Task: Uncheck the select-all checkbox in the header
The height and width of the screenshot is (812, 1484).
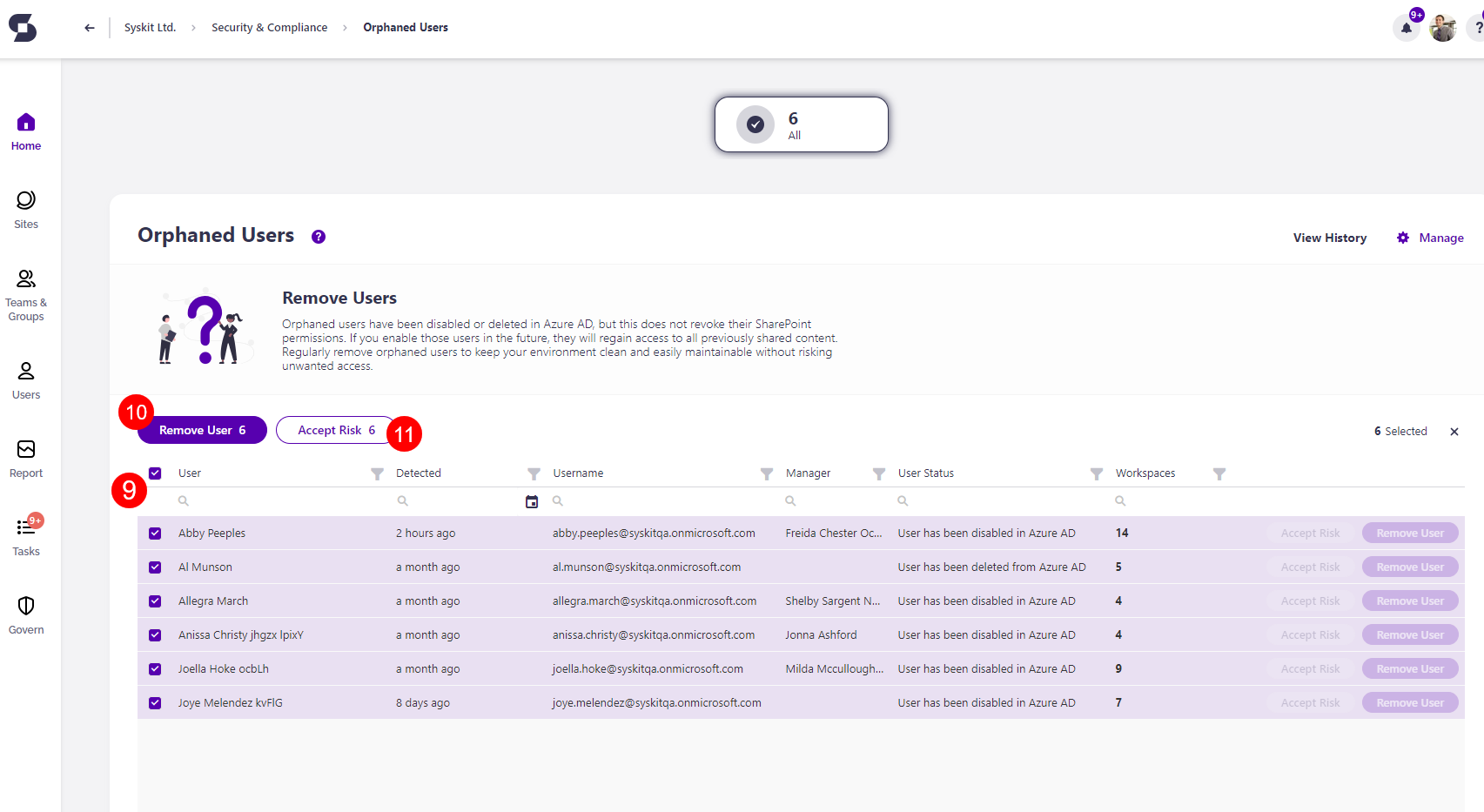Action: (155, 473)
